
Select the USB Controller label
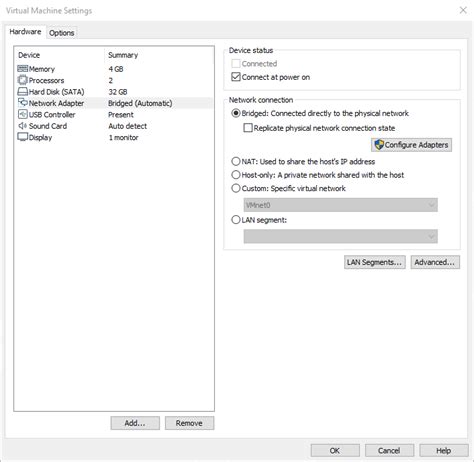(52, 115)
